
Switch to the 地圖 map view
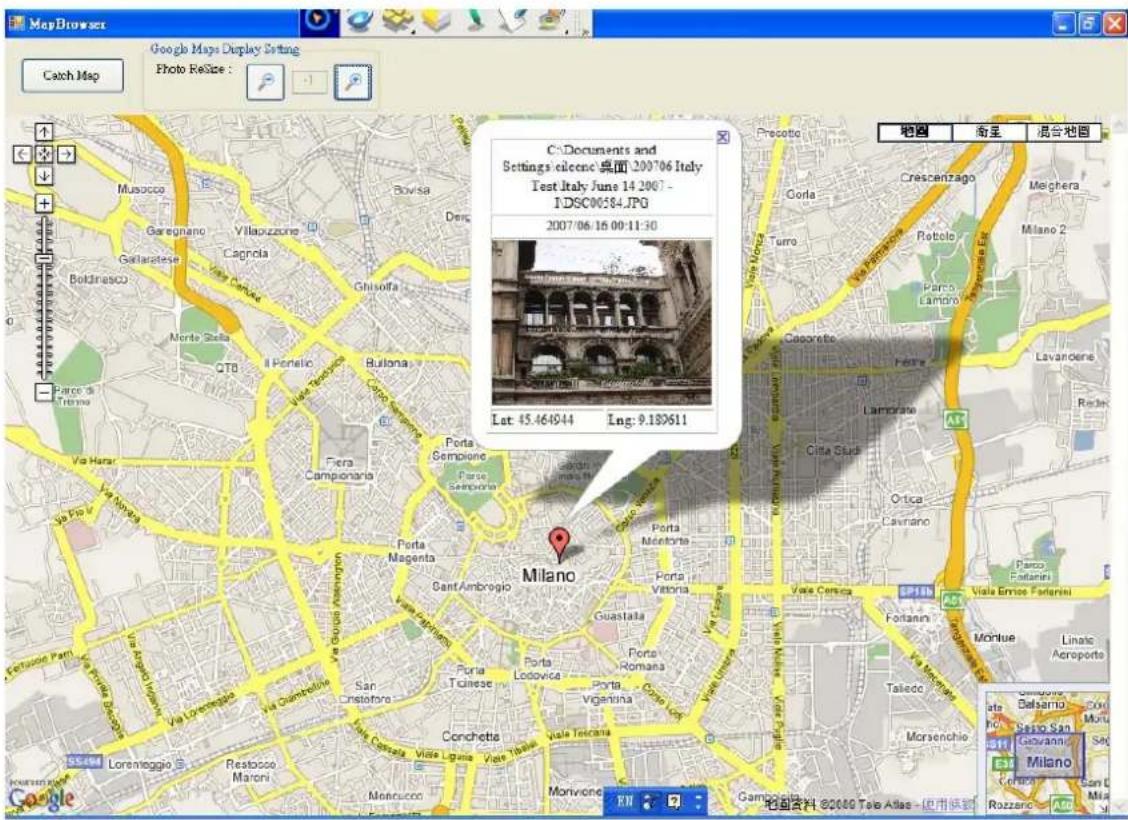914,132
